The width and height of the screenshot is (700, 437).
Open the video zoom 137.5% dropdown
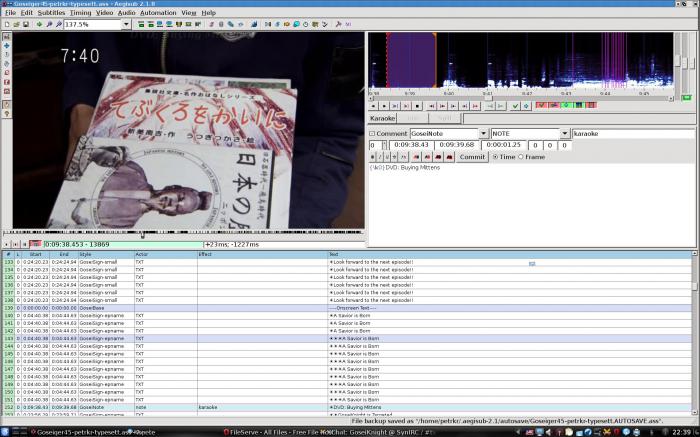click(126, 24)
